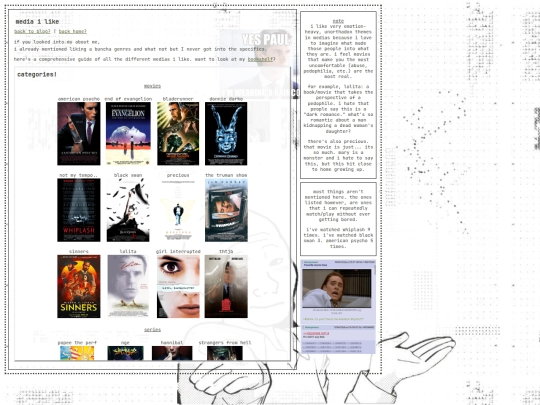Open the Black Swan poster

tap(128, 210)
